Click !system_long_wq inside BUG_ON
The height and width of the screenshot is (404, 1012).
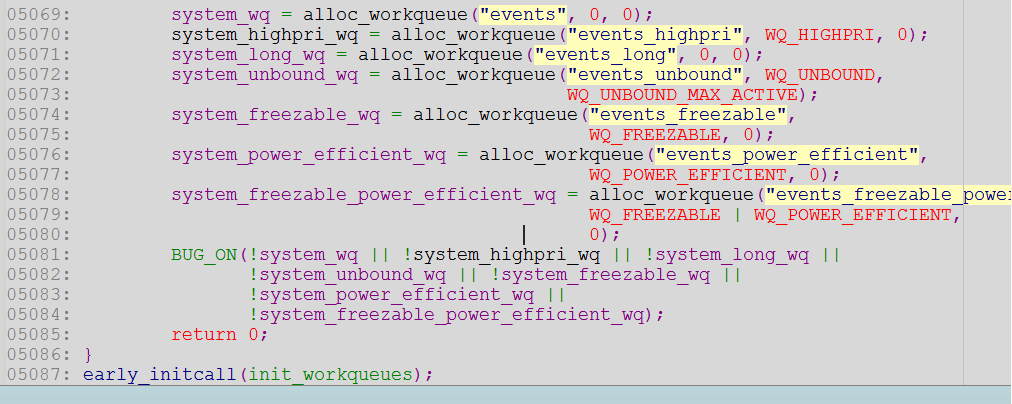coord(726,254)
